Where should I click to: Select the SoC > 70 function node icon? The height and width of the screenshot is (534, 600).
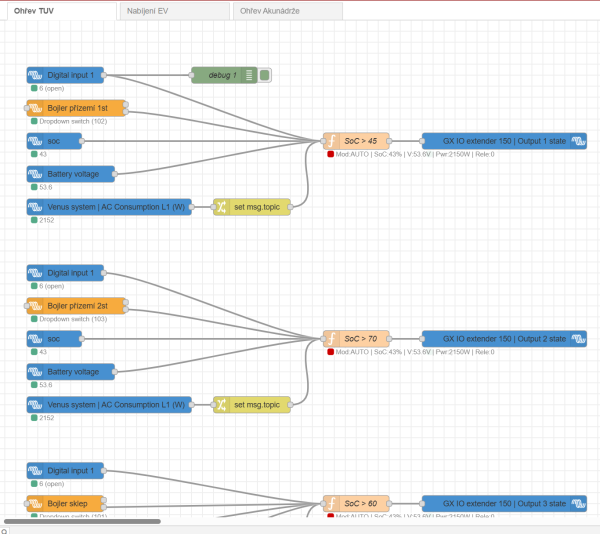331,339
